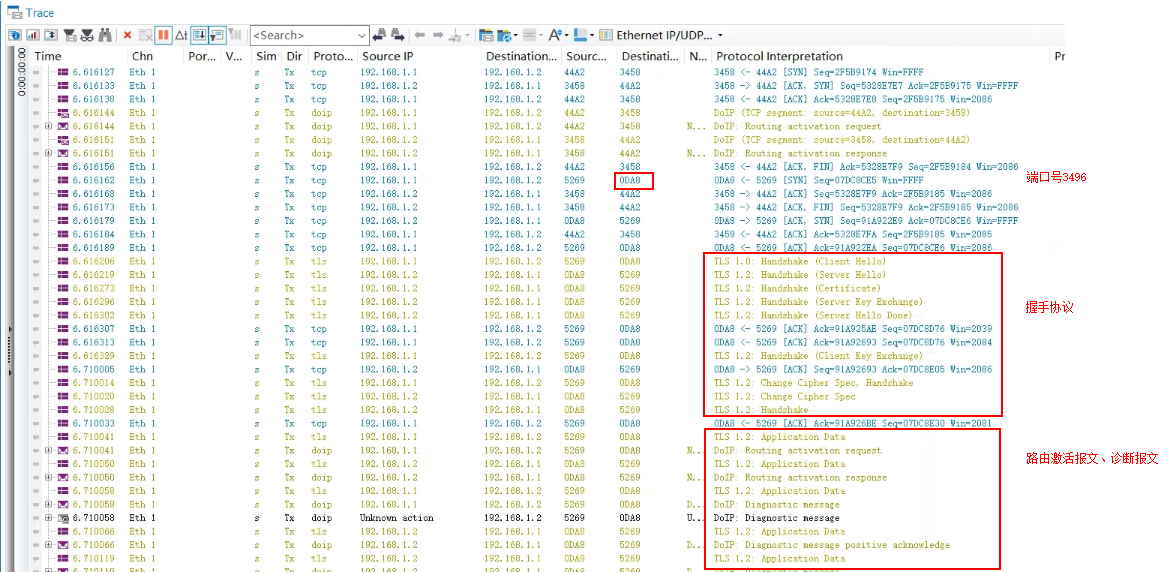This screenshot has height=573, width=1168.
Task: Click the Dir column header
Action: 294,56
